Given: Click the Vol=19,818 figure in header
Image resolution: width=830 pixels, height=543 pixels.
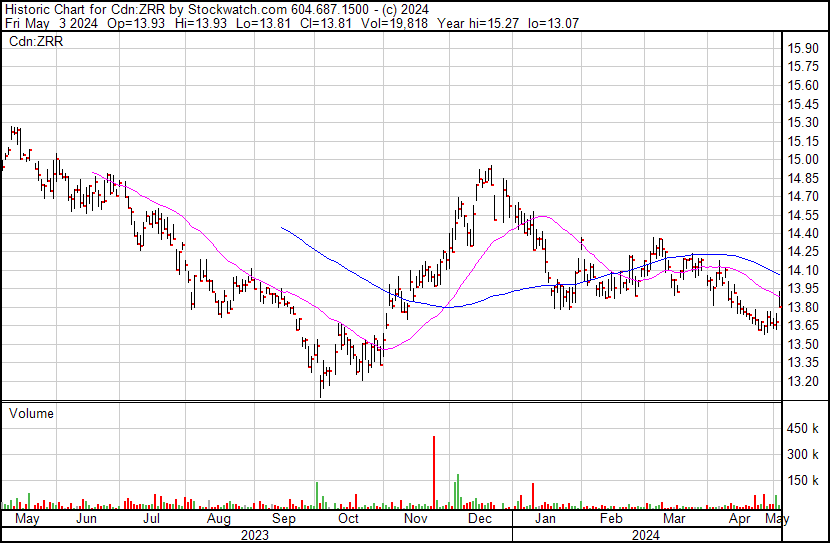Looking at the screenshot, I should [x=394, y=23].
